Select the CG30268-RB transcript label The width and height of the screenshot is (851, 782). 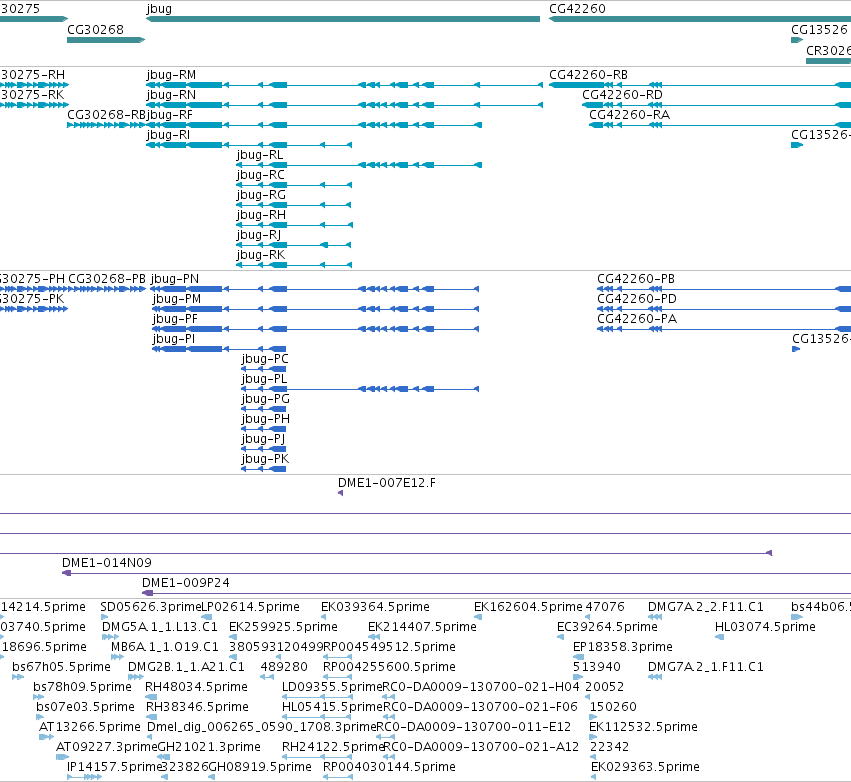pyautogui.click(x=106, y=115)
